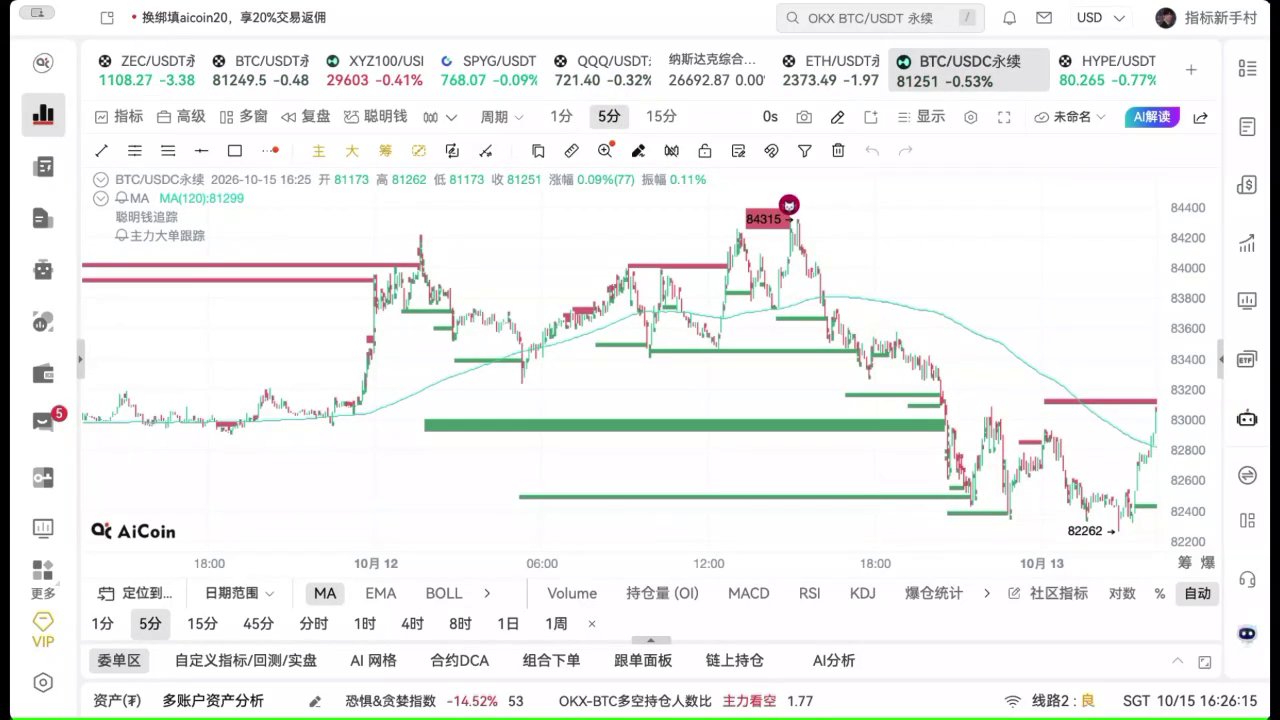Take a chart screenshot with camera icon
This screenshot has width=1280, height=720.
(x=804, y=117)
